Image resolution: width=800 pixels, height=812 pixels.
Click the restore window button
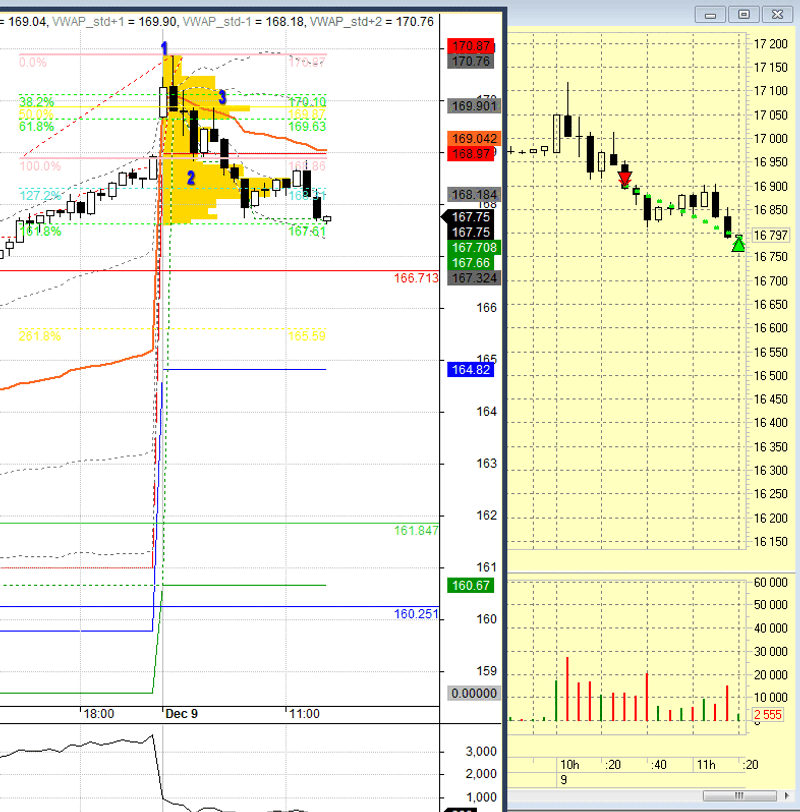[744, 14]
